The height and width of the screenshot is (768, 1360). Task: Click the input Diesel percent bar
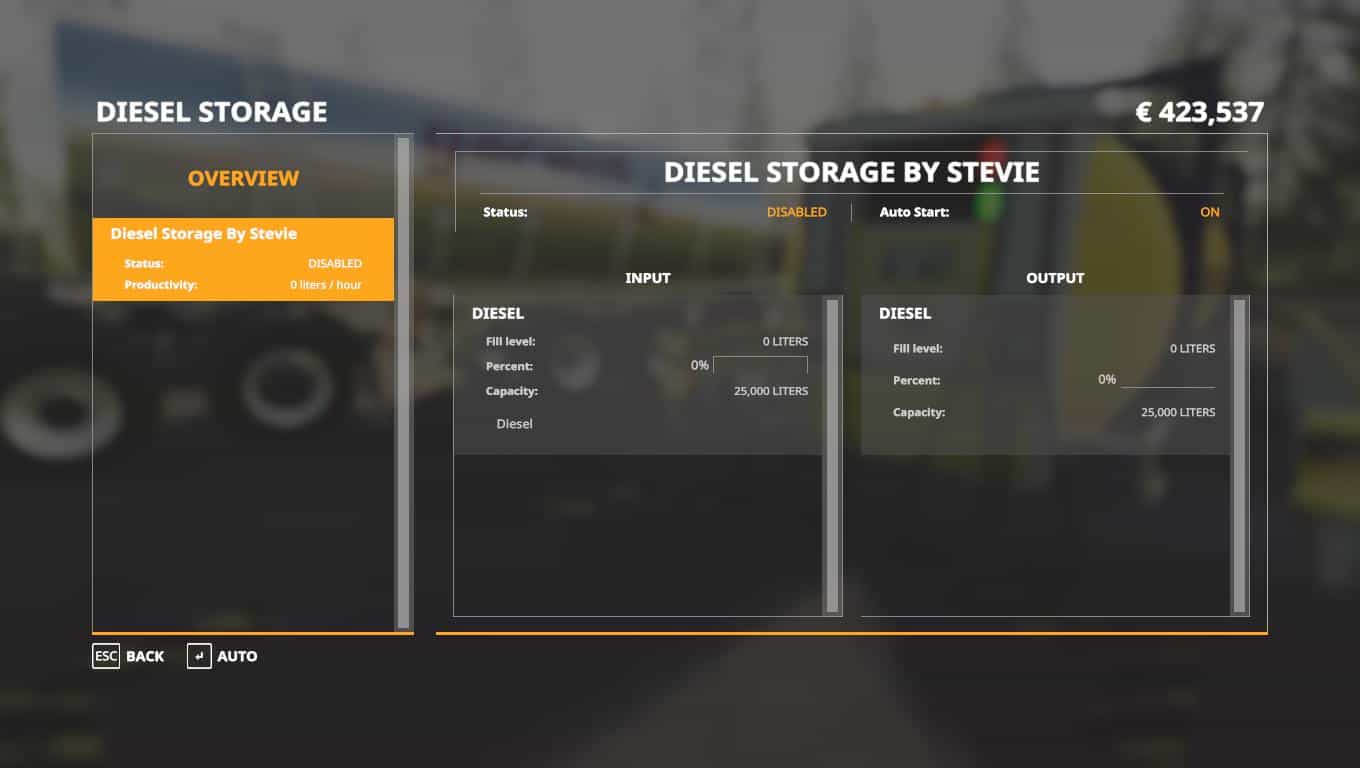760,365
